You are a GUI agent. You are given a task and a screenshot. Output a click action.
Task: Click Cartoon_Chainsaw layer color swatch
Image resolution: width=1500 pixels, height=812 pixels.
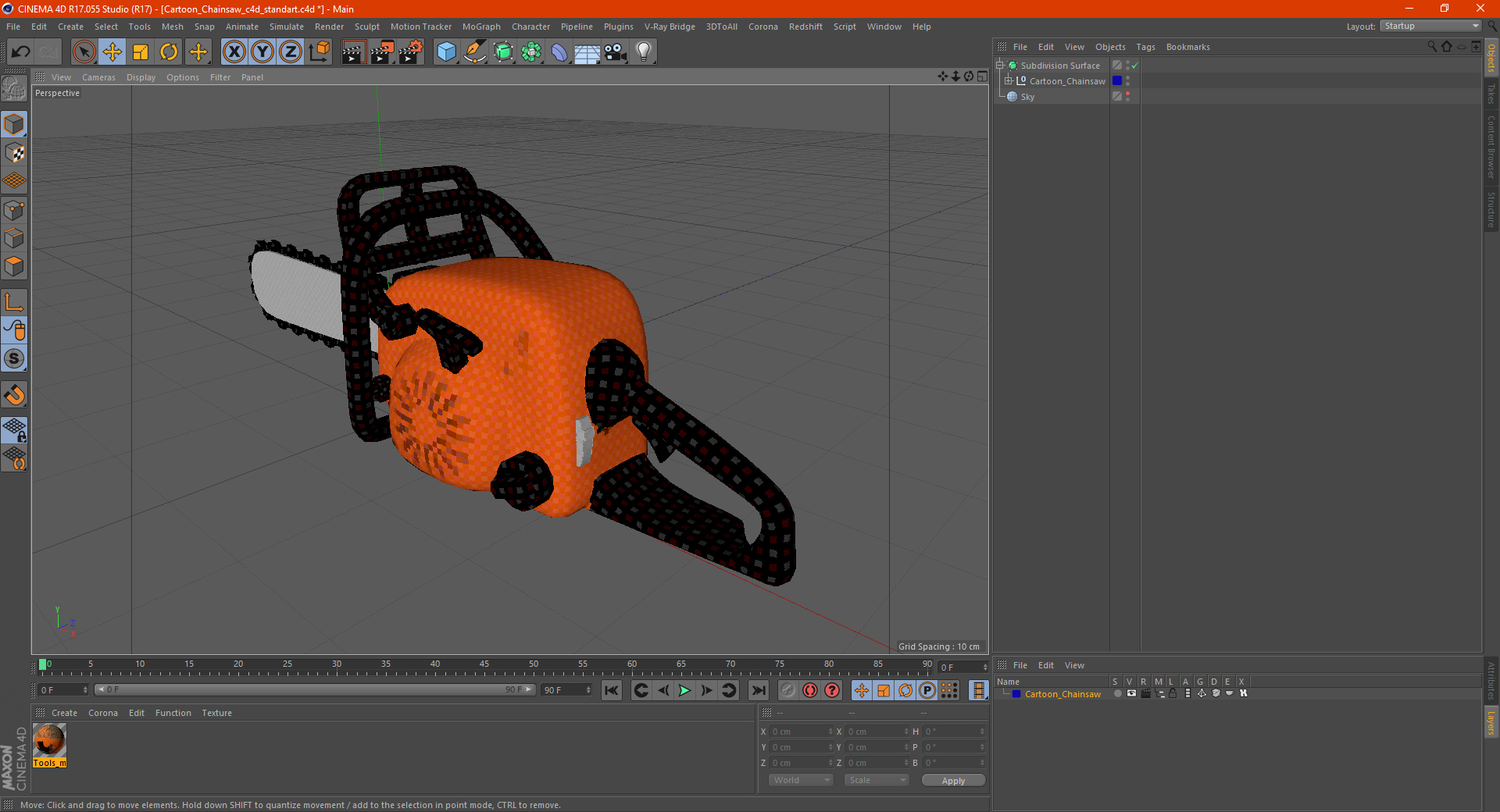pos(1016,694)
